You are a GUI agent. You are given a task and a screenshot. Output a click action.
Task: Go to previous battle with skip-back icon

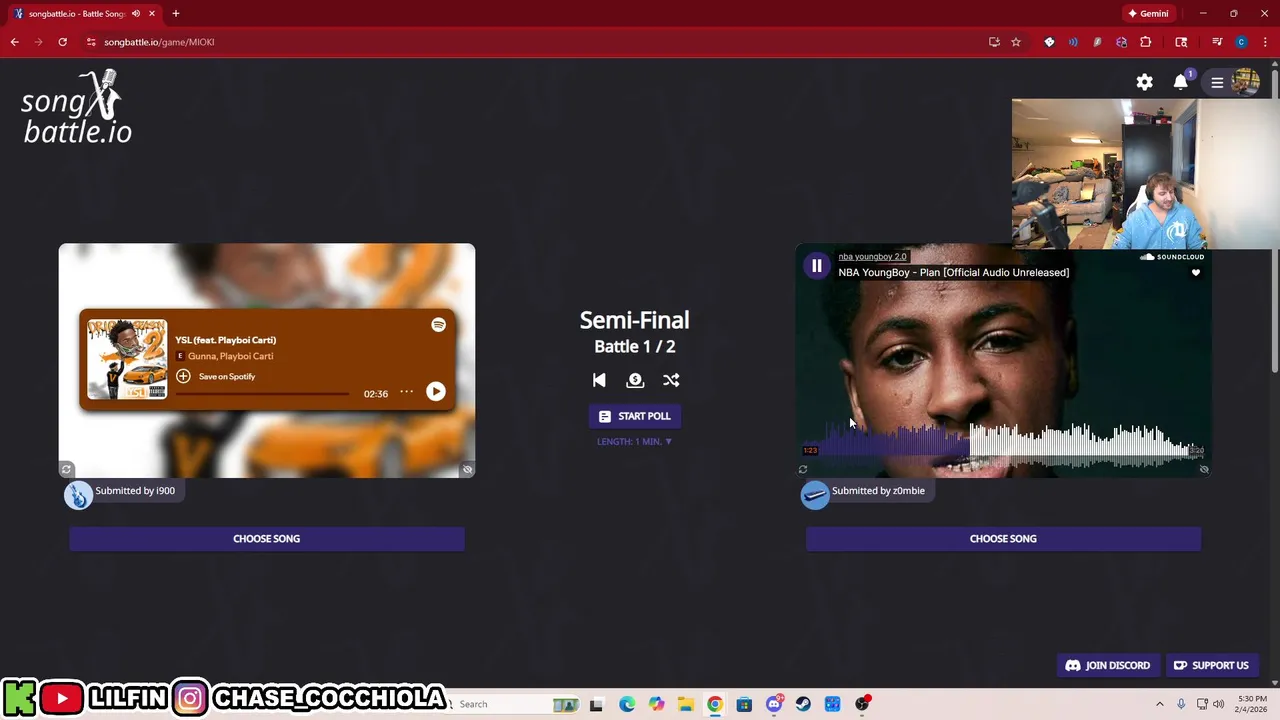599,380
